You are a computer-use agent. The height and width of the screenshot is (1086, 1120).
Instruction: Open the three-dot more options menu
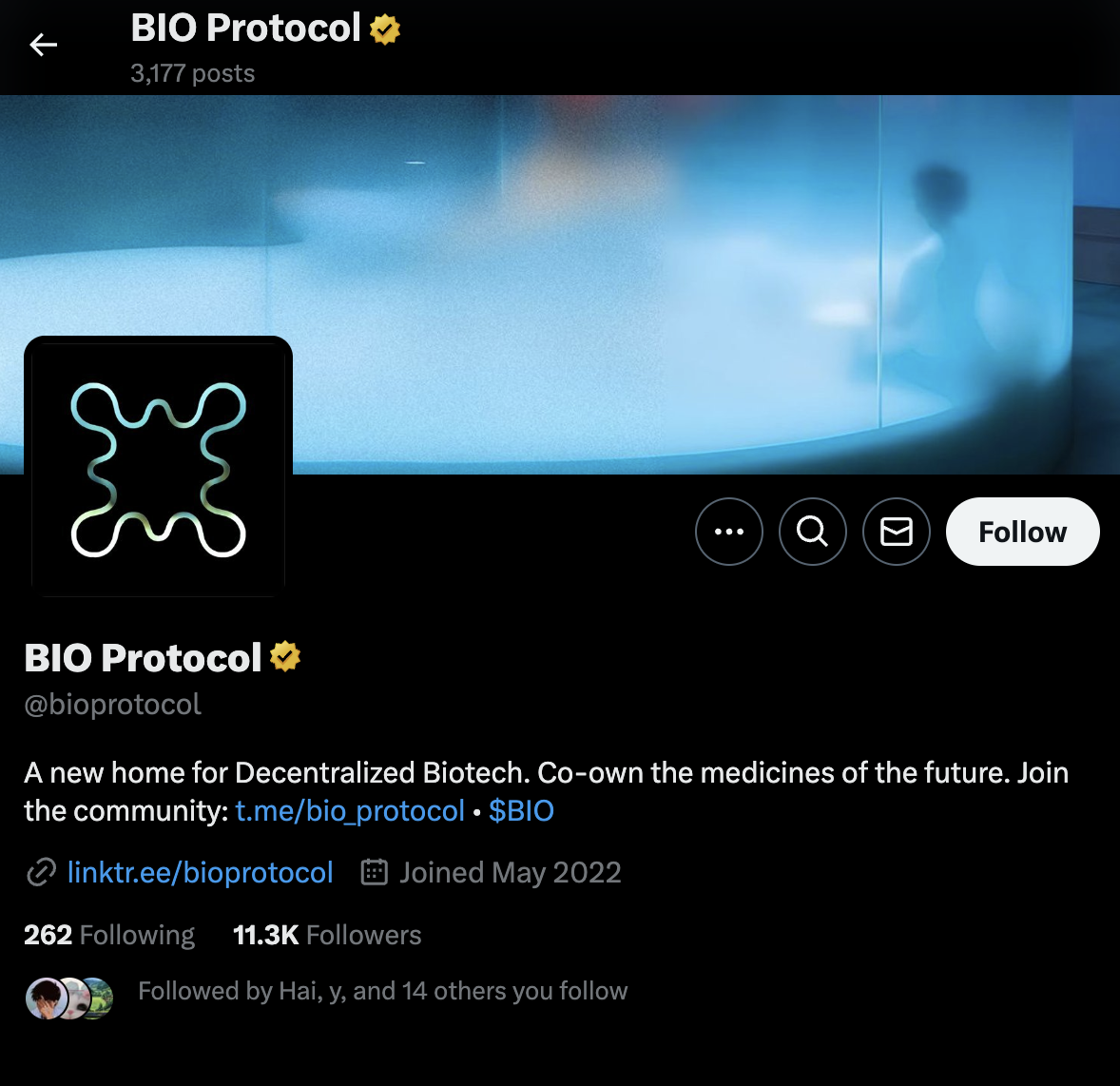tap(728, 532)
